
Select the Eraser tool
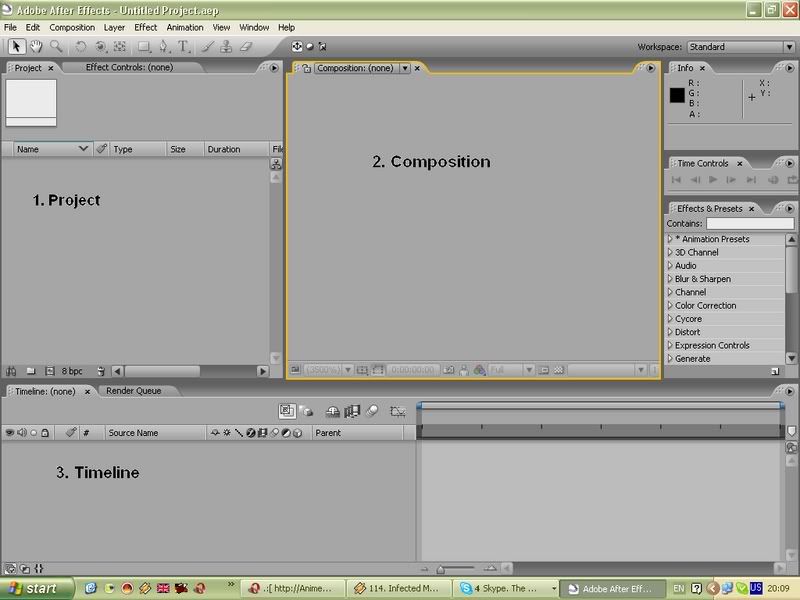(x=246, y=47)
